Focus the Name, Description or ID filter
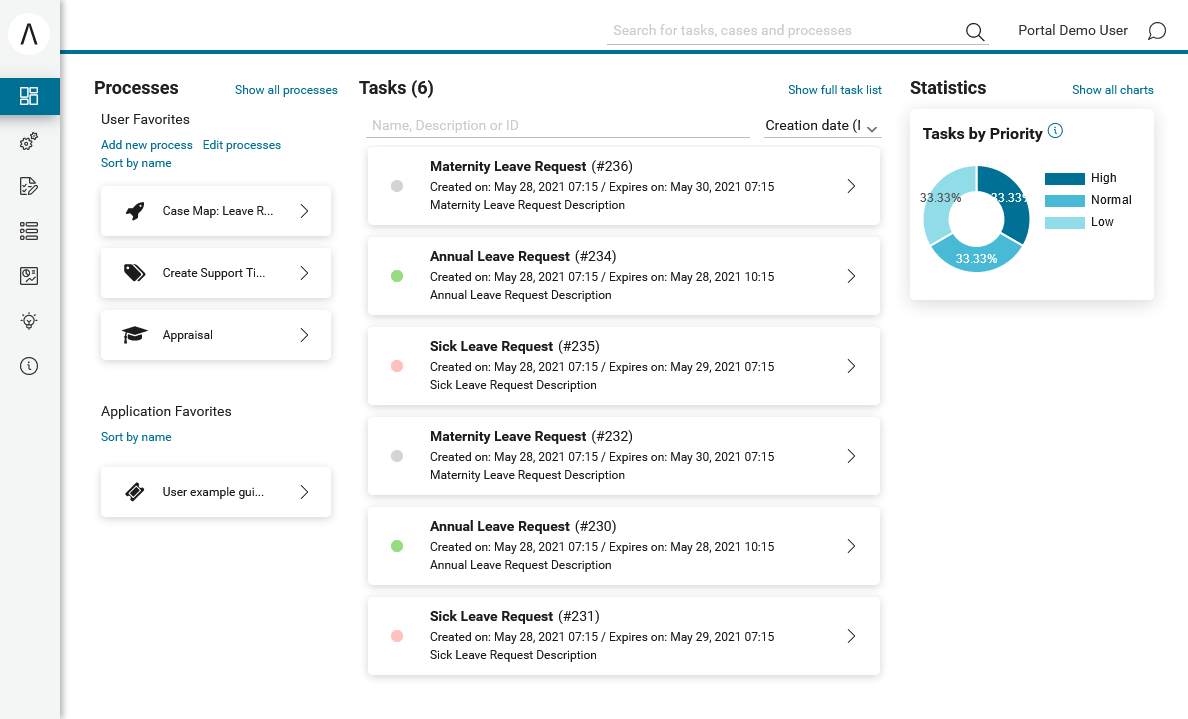This screenshot has width=1188, height=719. point(558,126)
